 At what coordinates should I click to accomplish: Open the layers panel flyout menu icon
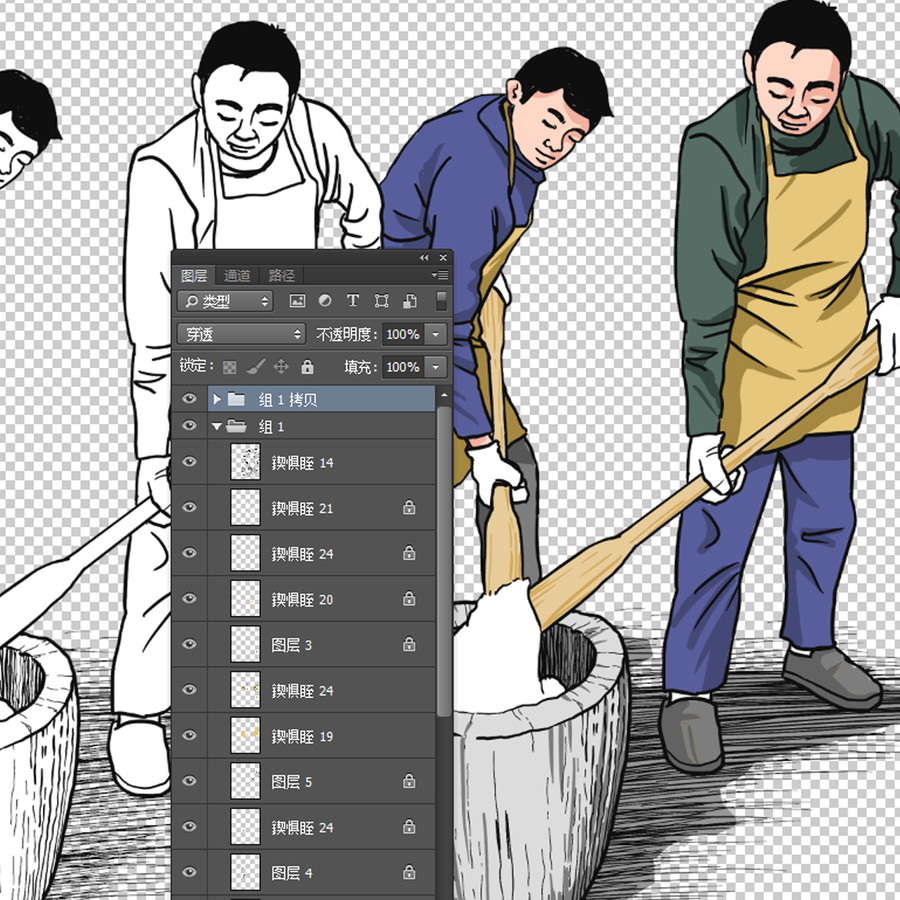(x=440, y=276)
